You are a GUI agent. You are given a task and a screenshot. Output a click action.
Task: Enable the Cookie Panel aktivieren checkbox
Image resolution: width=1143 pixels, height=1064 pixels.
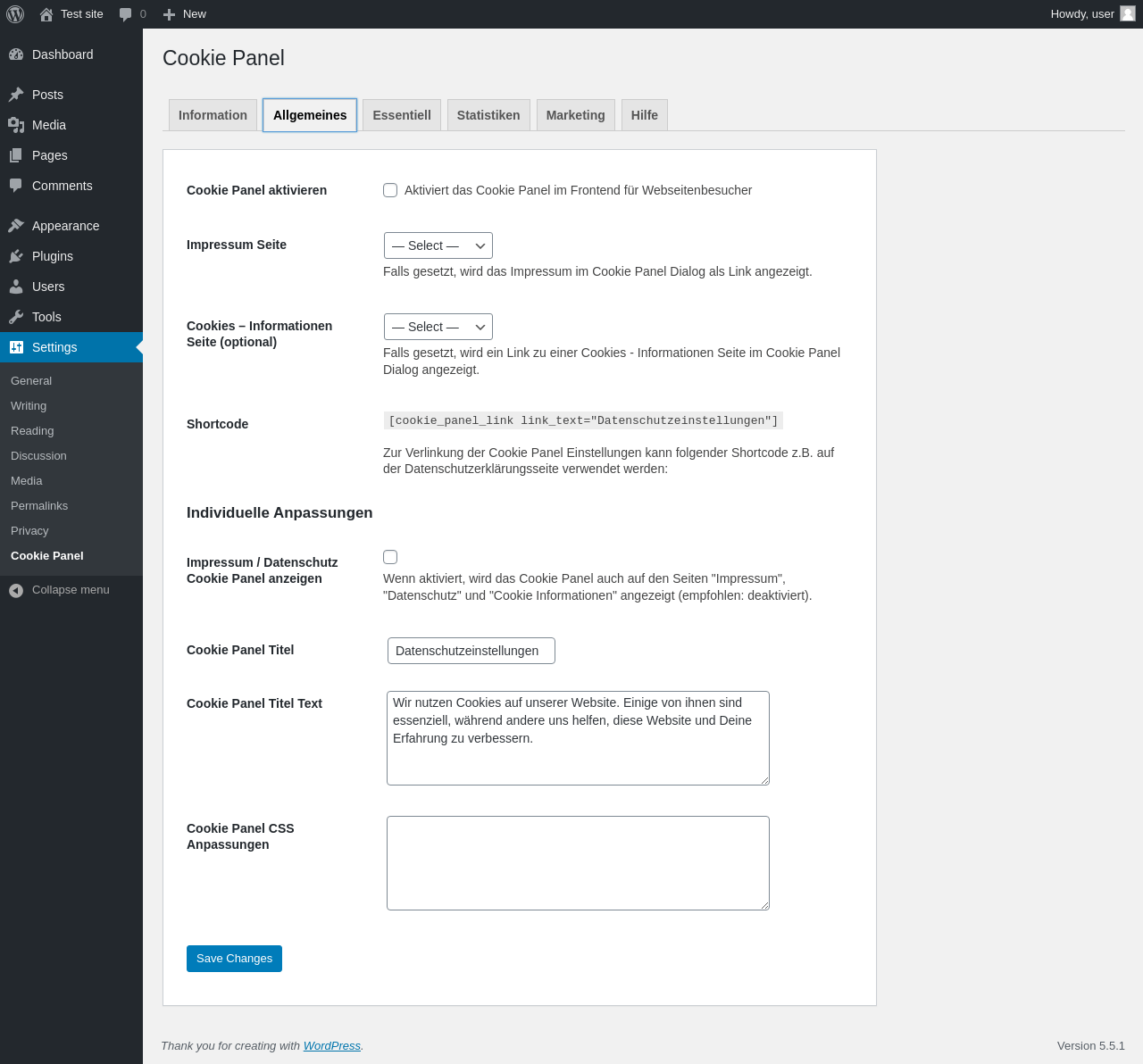[390, 190]
